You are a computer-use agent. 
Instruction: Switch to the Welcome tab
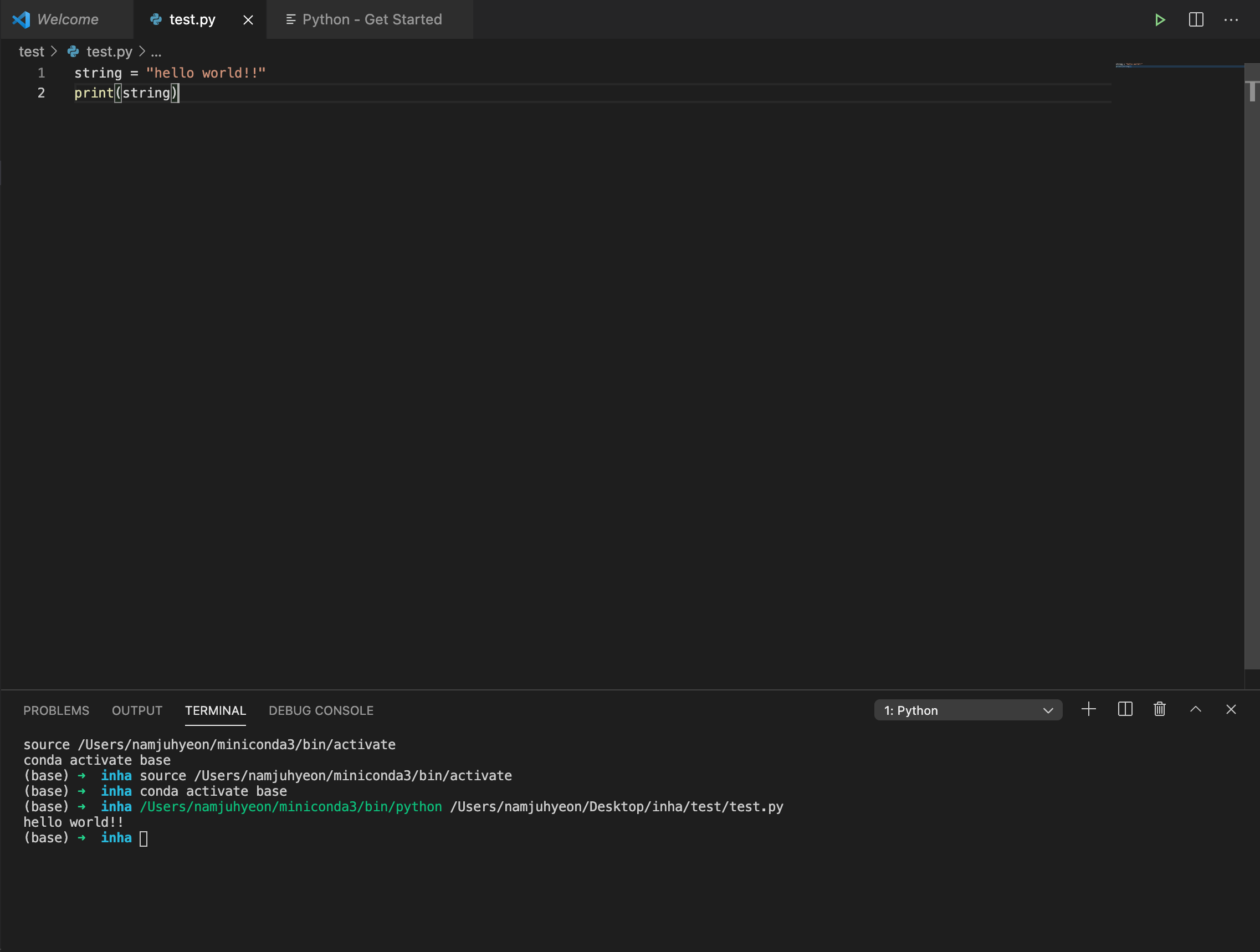(67, 20)
